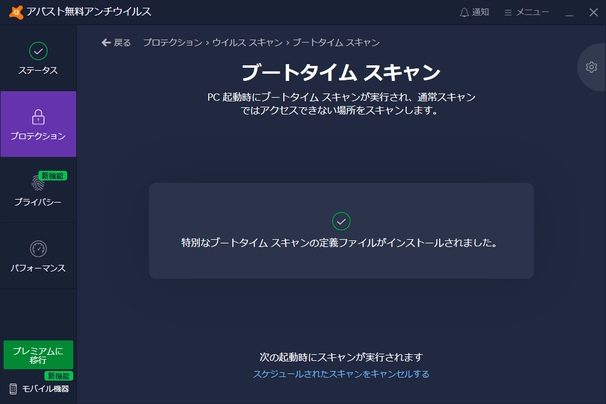Click the プレミアムに移行 upgrade button

click(x=38, y=355)
